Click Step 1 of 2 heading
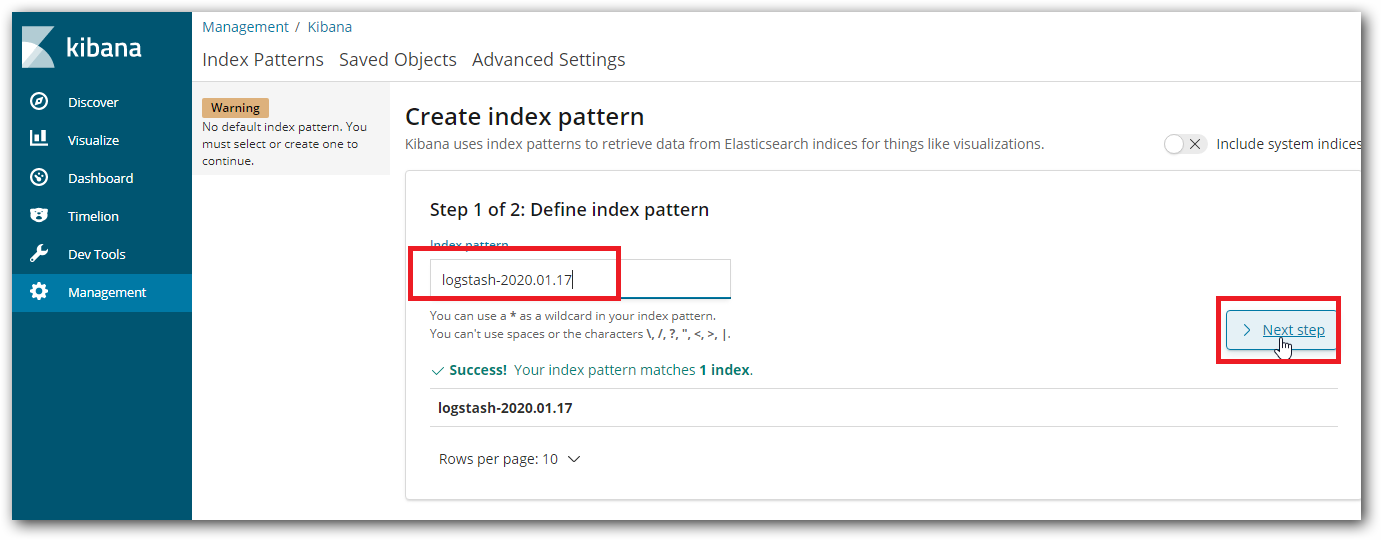1381x540 pixels. pos(569,210)
